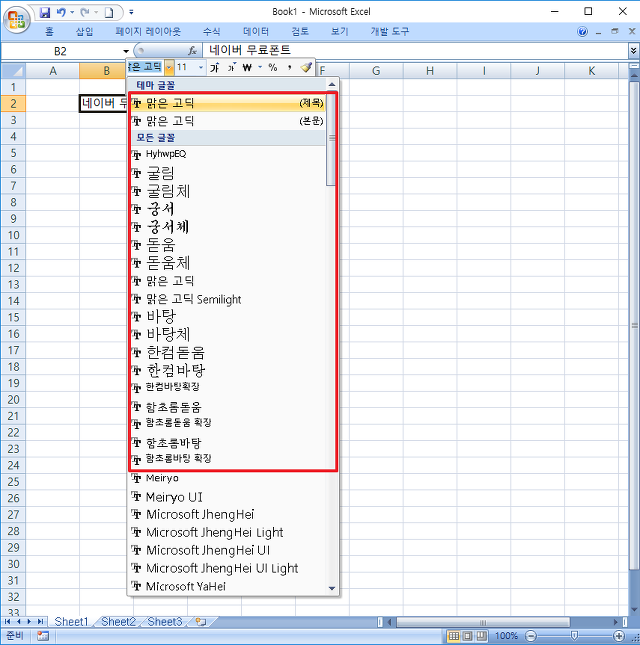The width and height of the screenshot is (640, 645).
Task: Open the 데이터 ribbon tab
Action: (x=256, y=31)
